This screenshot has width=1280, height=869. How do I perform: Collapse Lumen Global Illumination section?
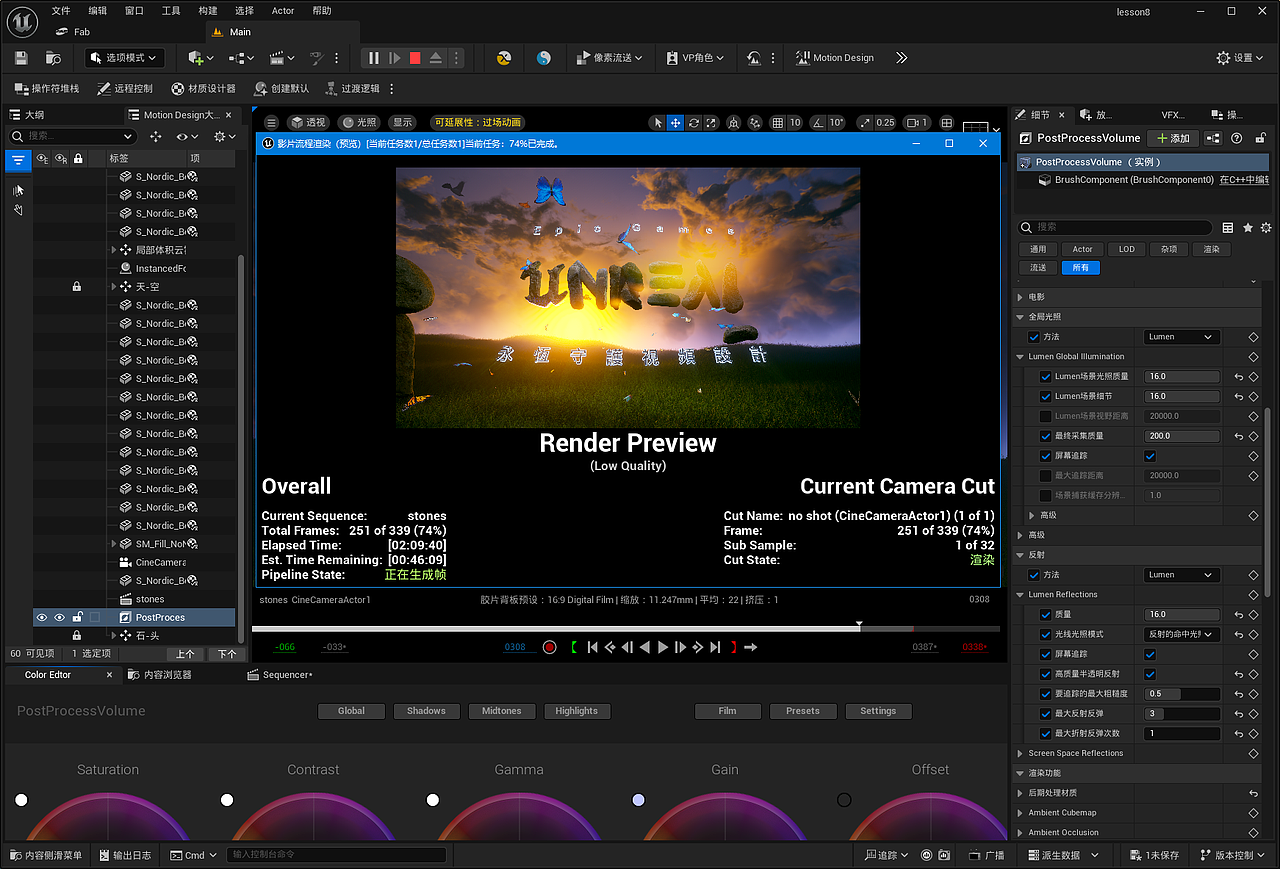pyautogui.click(x=1021, y=357)
